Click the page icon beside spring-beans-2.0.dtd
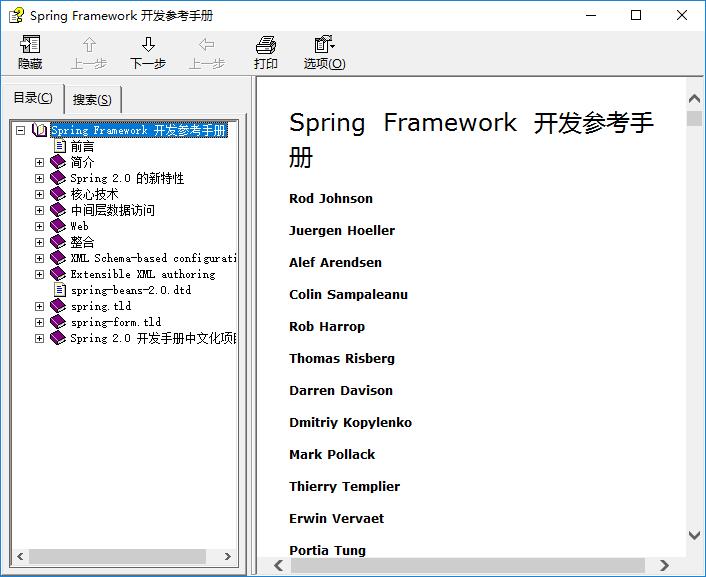Screen dimensions: 706x577 [x=60, y=290]
